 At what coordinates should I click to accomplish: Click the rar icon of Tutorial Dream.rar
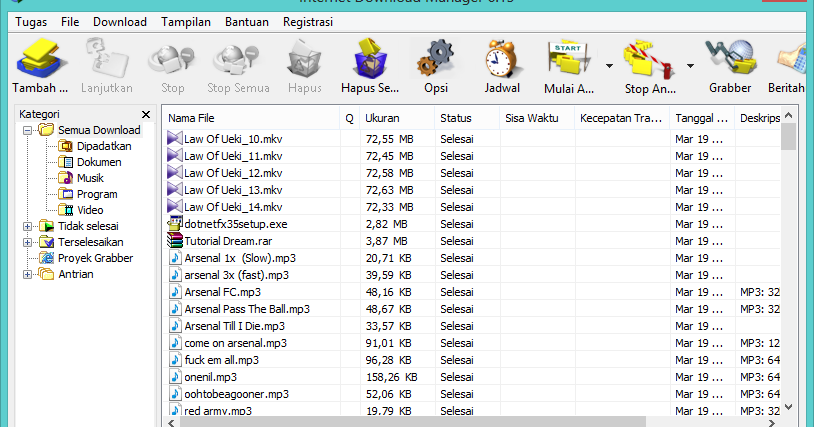pos(174,240)
